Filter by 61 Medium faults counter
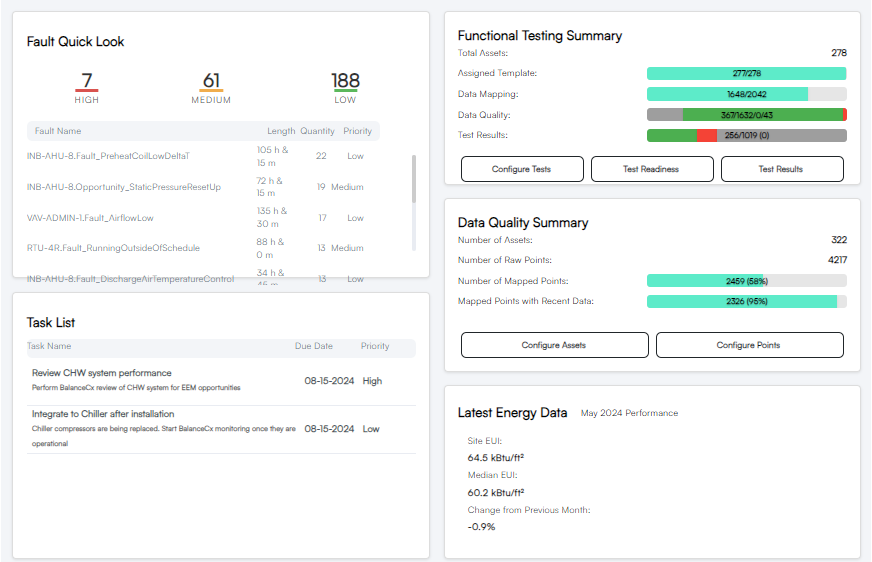This screenshot has width=872, height=562. pos(211,86)
